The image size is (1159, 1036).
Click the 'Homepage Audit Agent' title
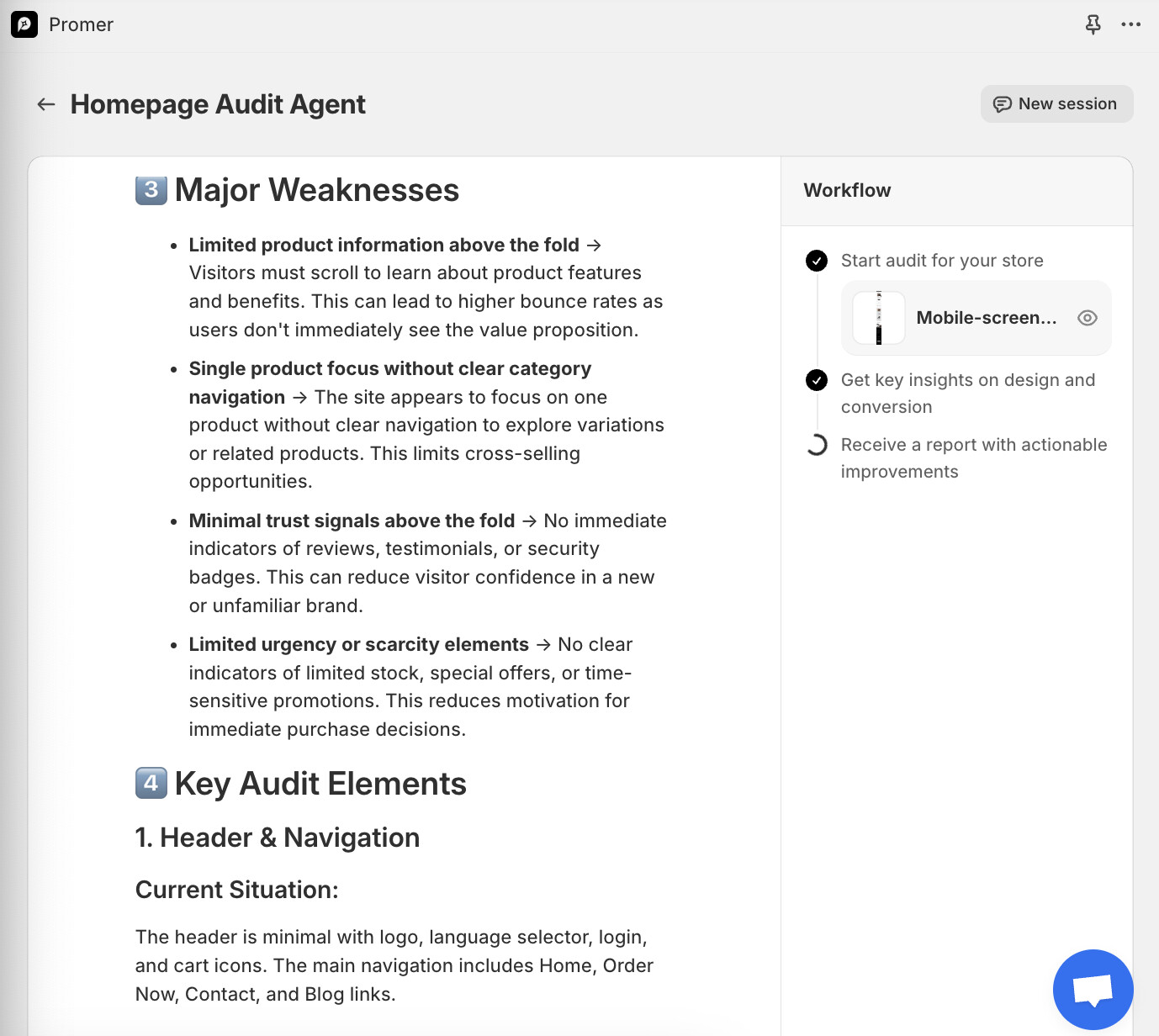218,104
